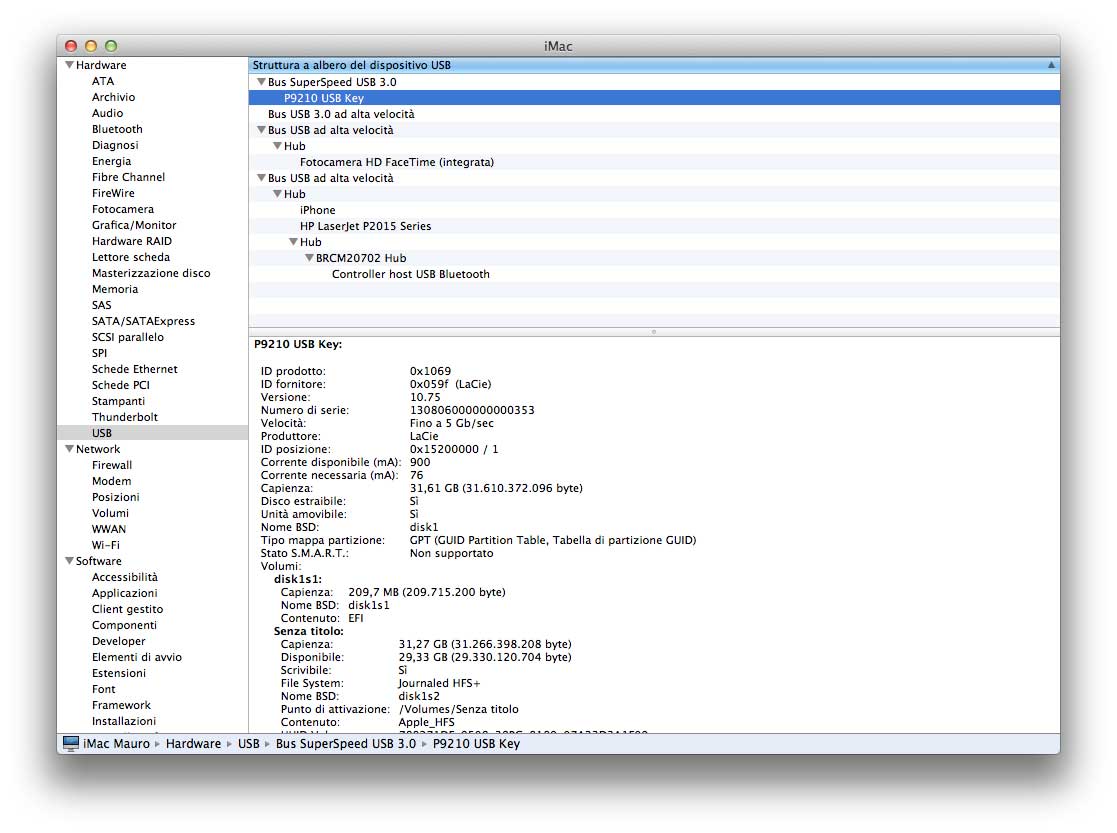Select Thunderbolt in the Hardware list
Screen dimensions: 1117x833
[x=125, y=417]
